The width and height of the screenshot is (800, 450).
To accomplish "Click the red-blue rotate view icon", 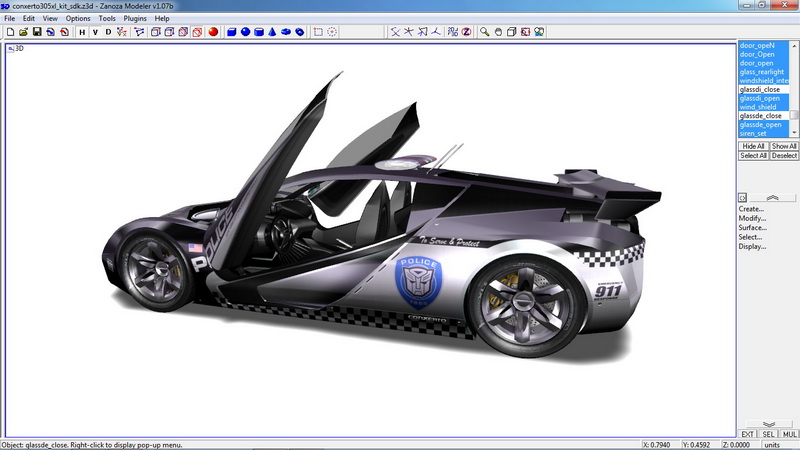I will tap(525, 32).
